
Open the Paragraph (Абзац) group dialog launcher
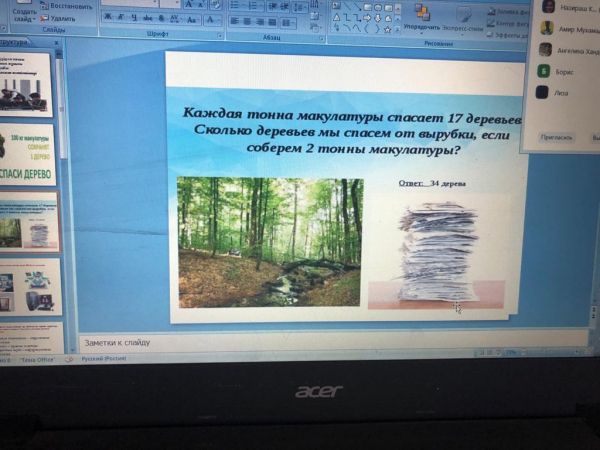tap(320, 33)
